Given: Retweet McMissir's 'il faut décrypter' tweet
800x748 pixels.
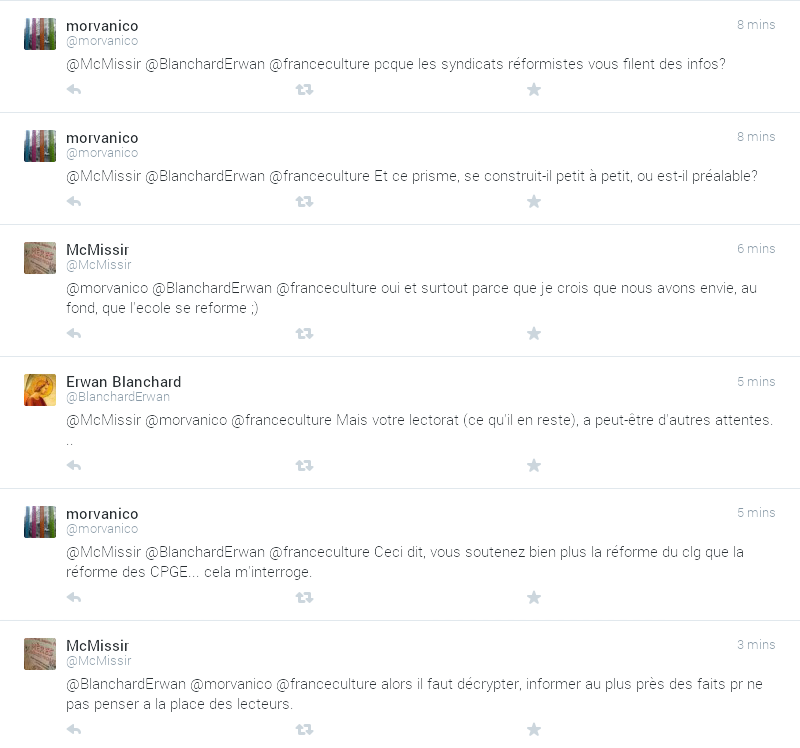Looking at the screenshot, I should coord(304,729).
